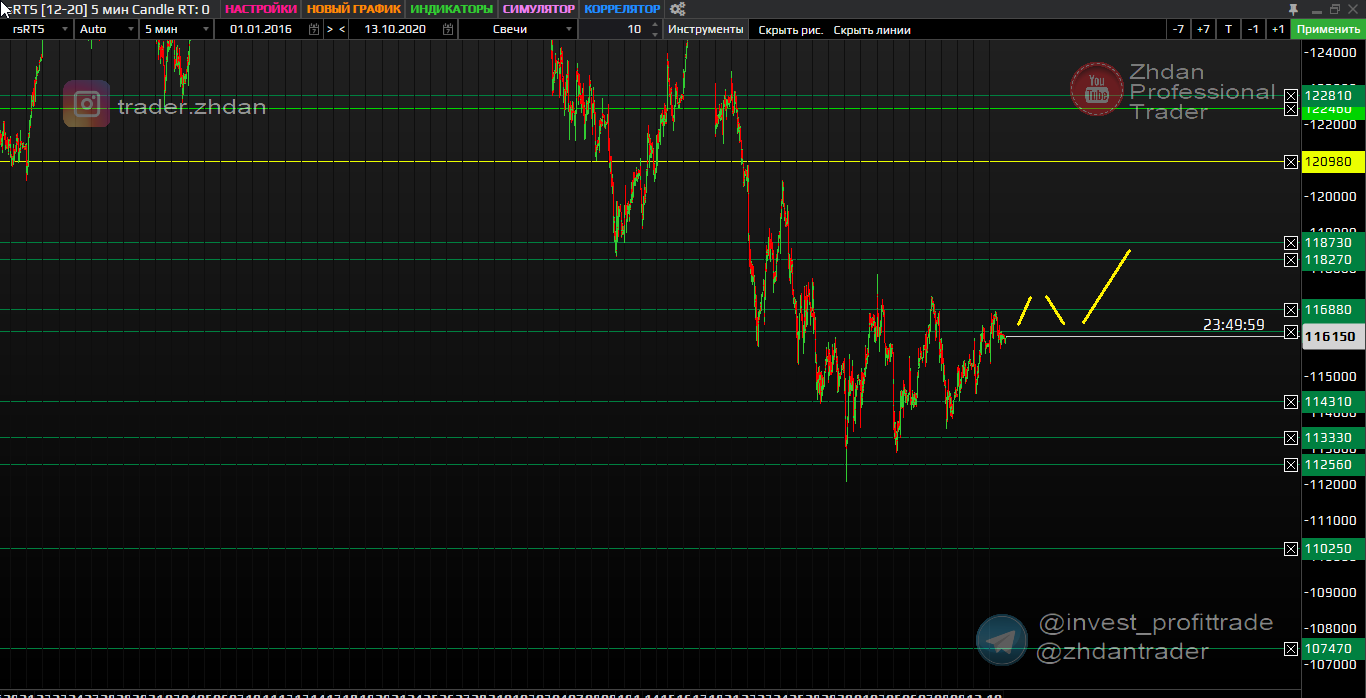
Task: Remove the 110250 level line
Action: click(1291, 549)
